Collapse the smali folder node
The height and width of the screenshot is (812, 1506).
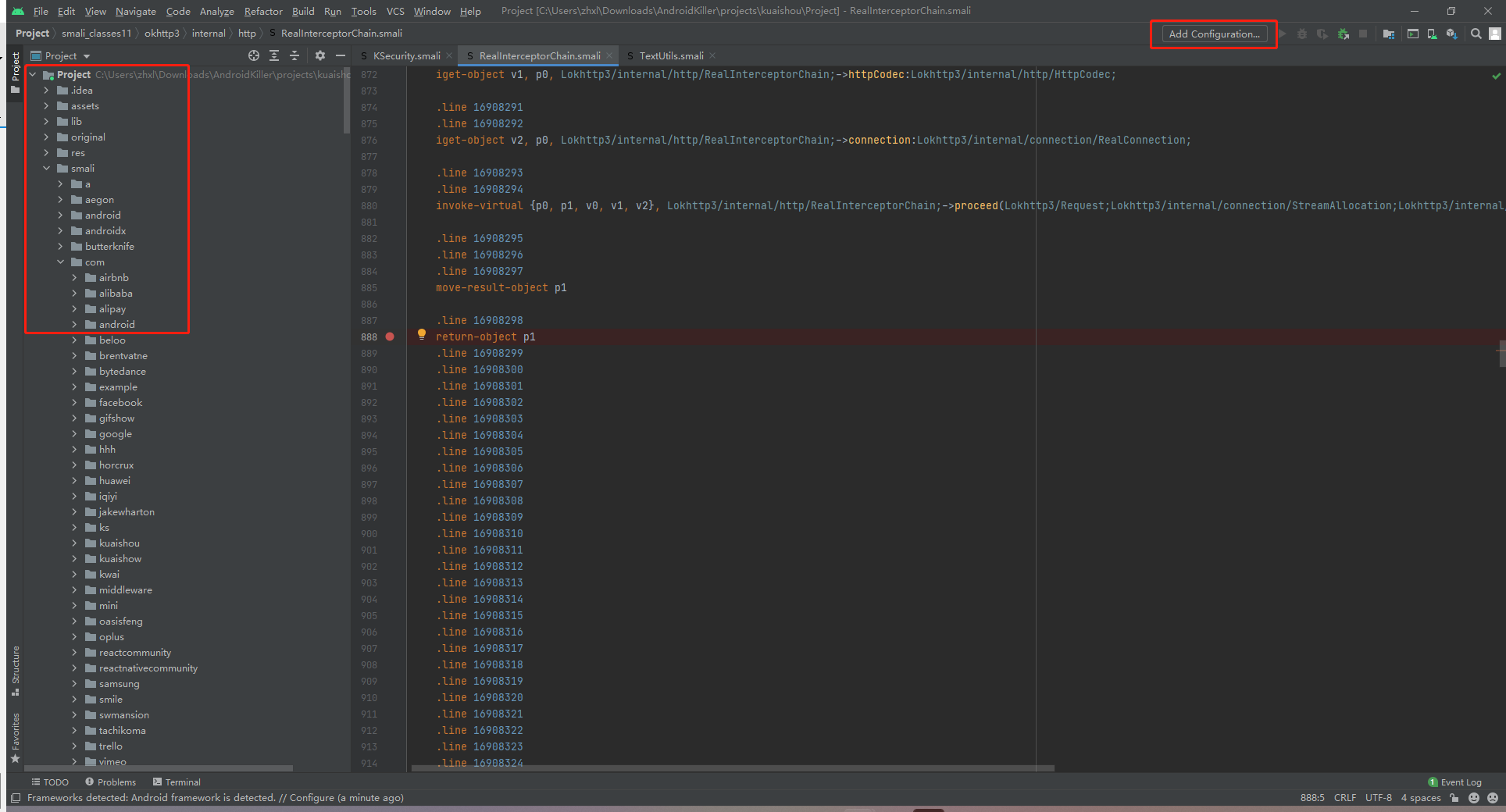click(x=46, y=168)
